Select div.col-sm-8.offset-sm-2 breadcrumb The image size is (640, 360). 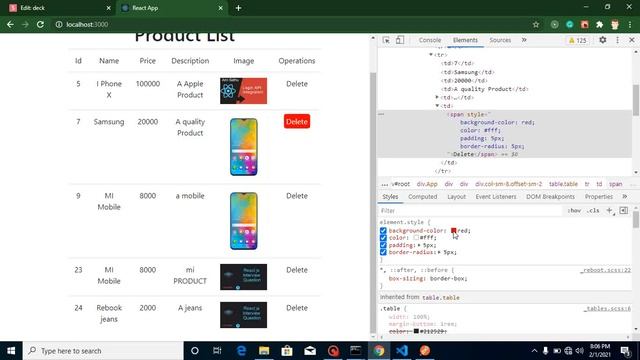click(x=508, y=184)
